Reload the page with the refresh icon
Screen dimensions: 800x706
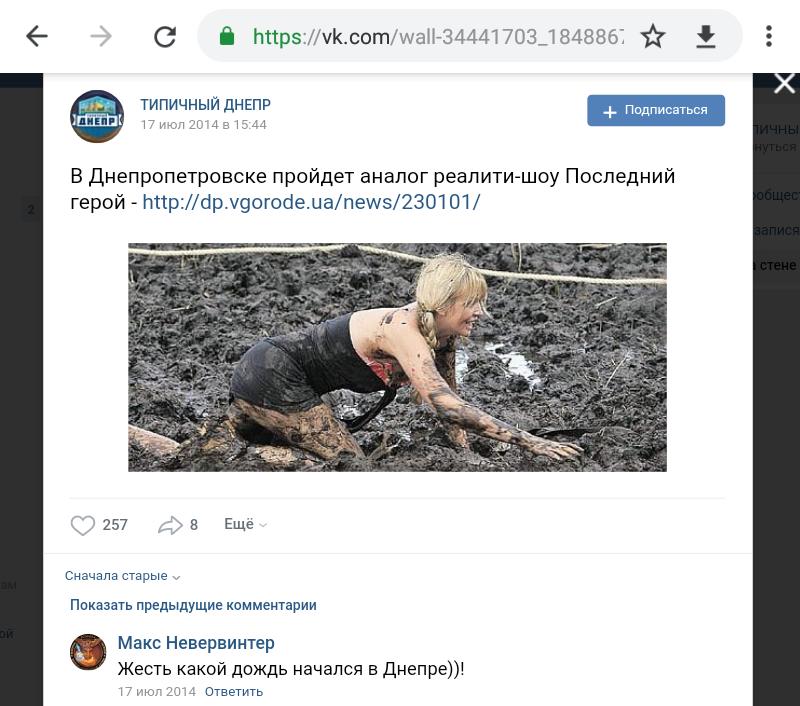point(165,37)
